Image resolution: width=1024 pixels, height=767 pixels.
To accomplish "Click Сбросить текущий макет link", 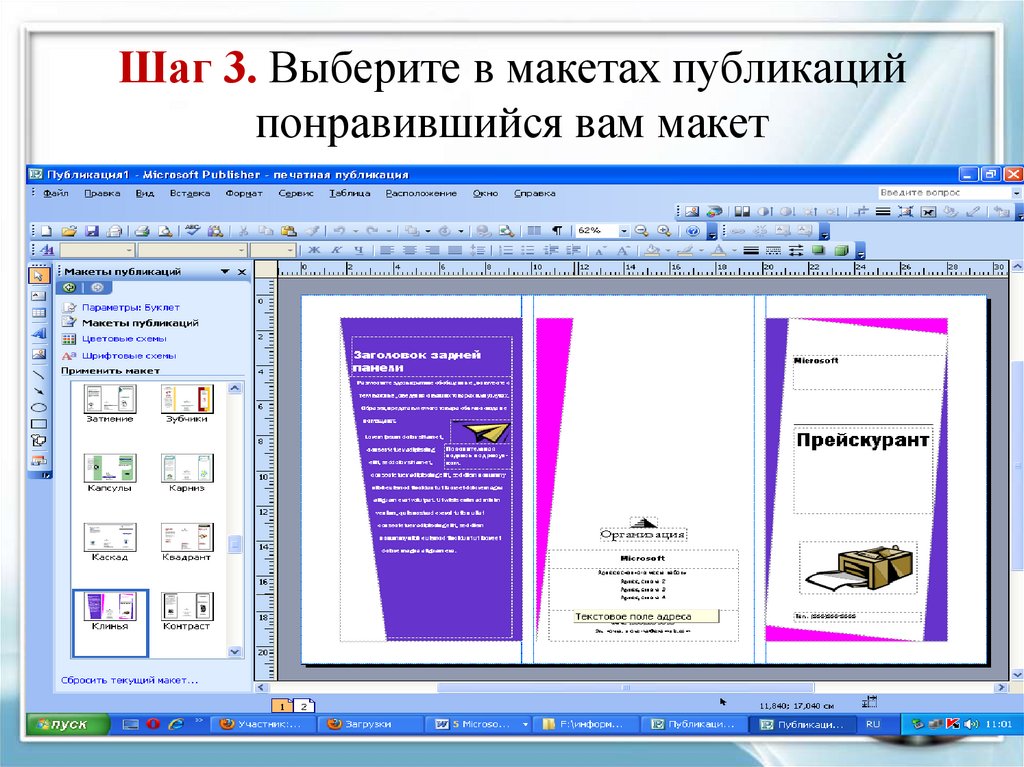I will coord(129,680).
